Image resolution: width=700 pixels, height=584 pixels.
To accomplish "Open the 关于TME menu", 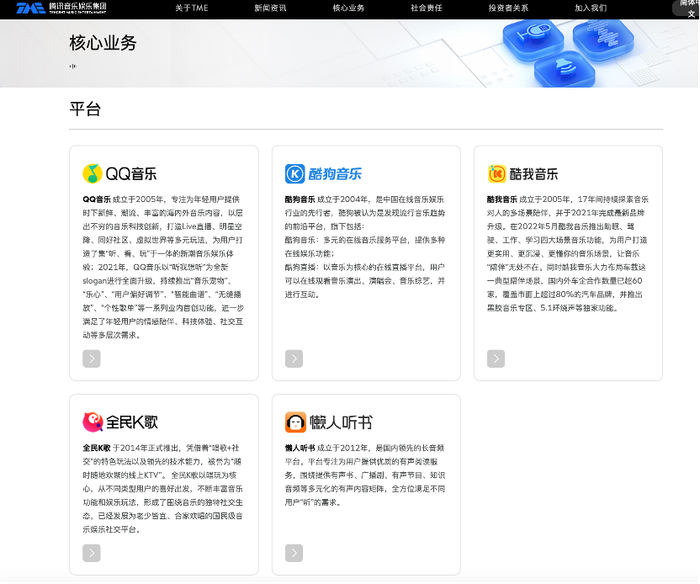I will [x=192, y=8].
